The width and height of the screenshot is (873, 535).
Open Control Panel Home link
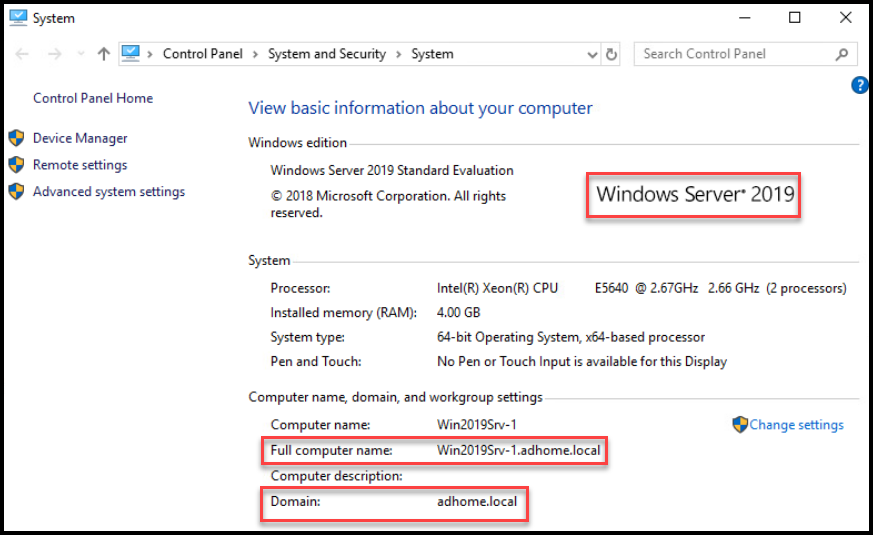pos(93,98)
